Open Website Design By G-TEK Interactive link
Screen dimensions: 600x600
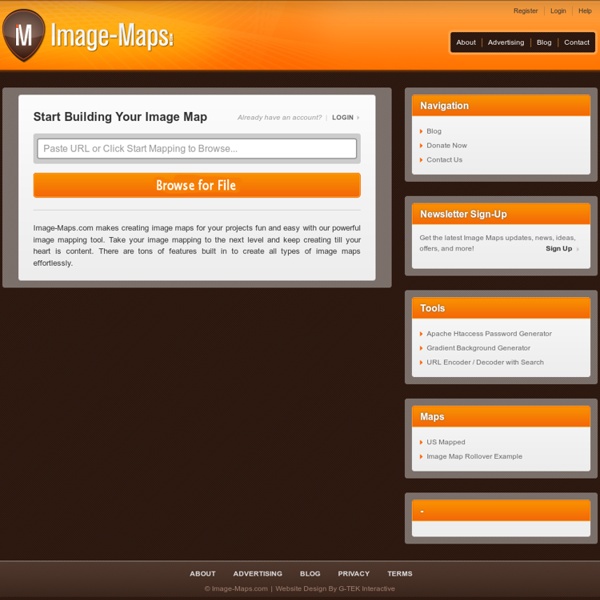pos(335,589)
